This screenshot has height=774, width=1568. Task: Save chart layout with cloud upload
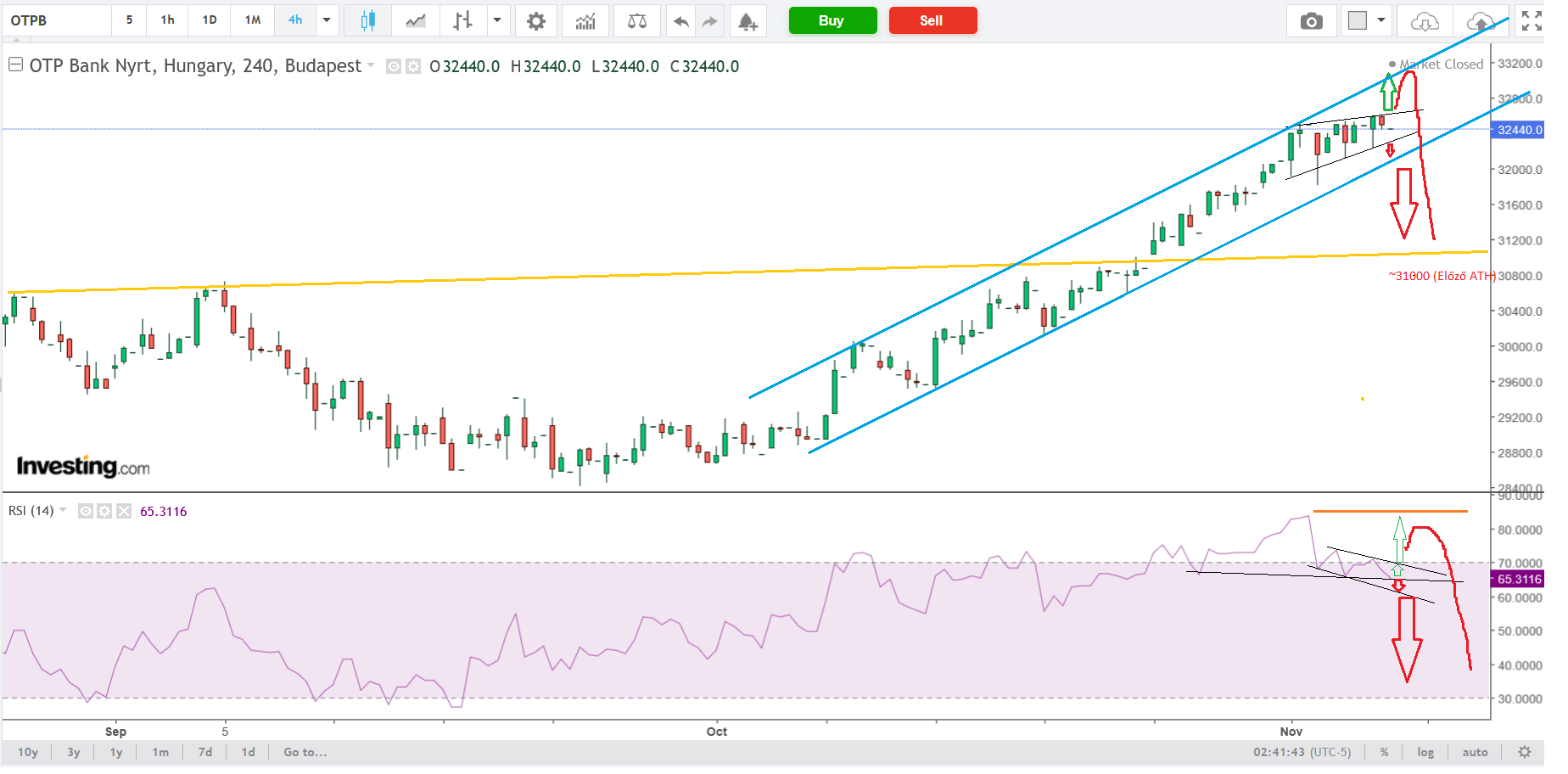(x=1481, y=21)
